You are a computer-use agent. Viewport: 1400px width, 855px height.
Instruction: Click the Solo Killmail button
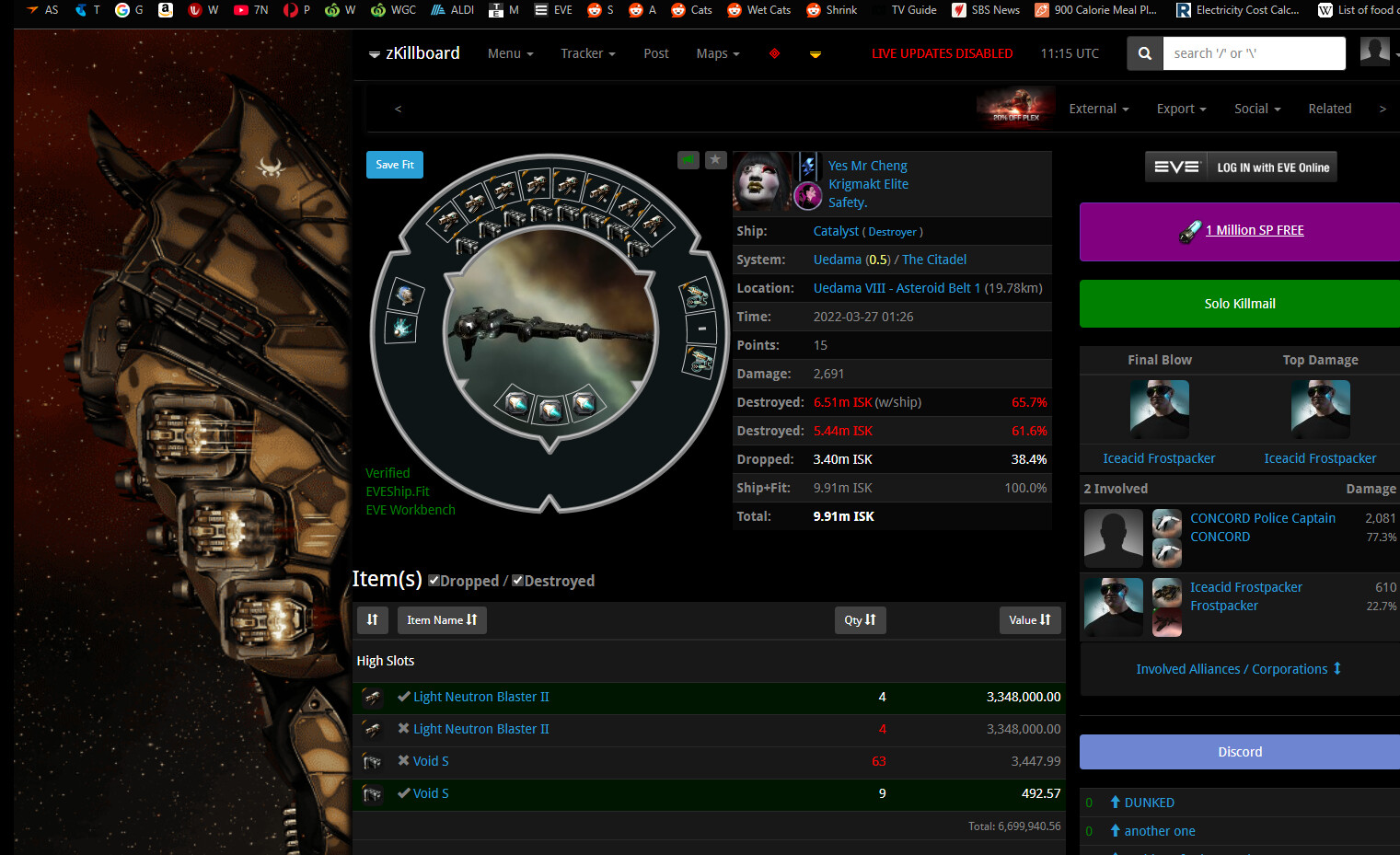[1240, 304]
